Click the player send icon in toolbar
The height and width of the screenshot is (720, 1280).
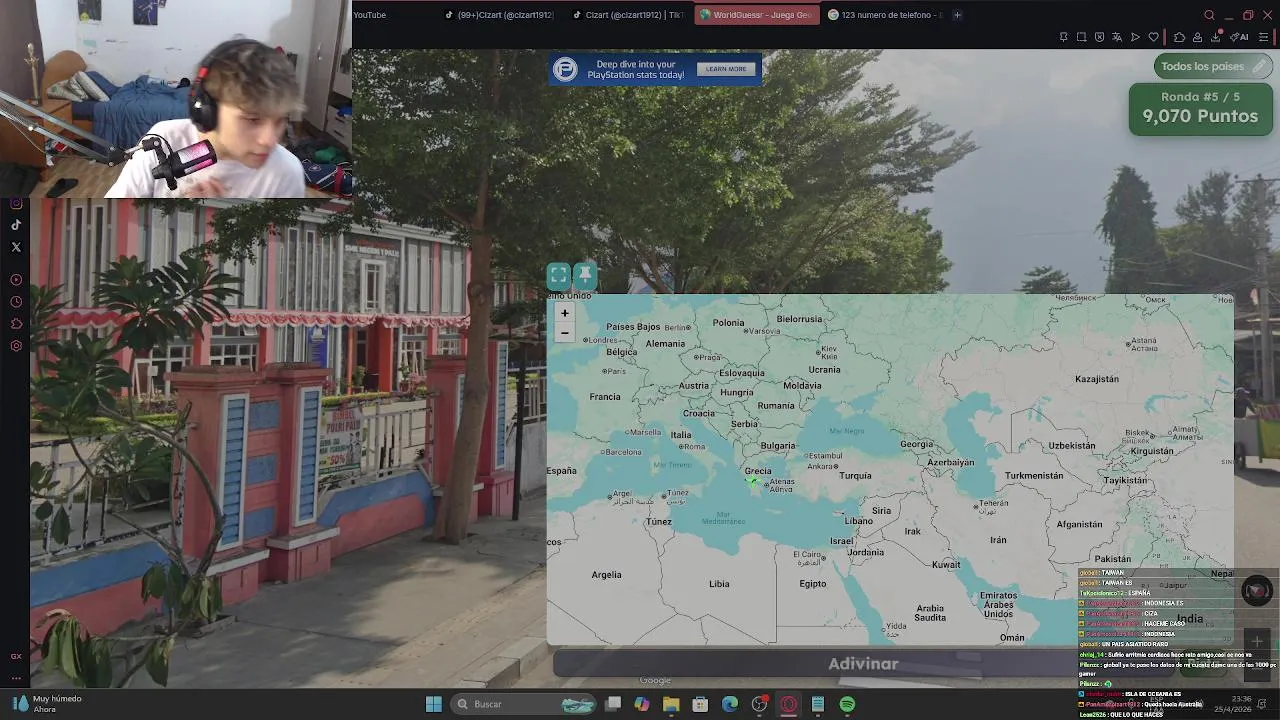coord(1135,37)
